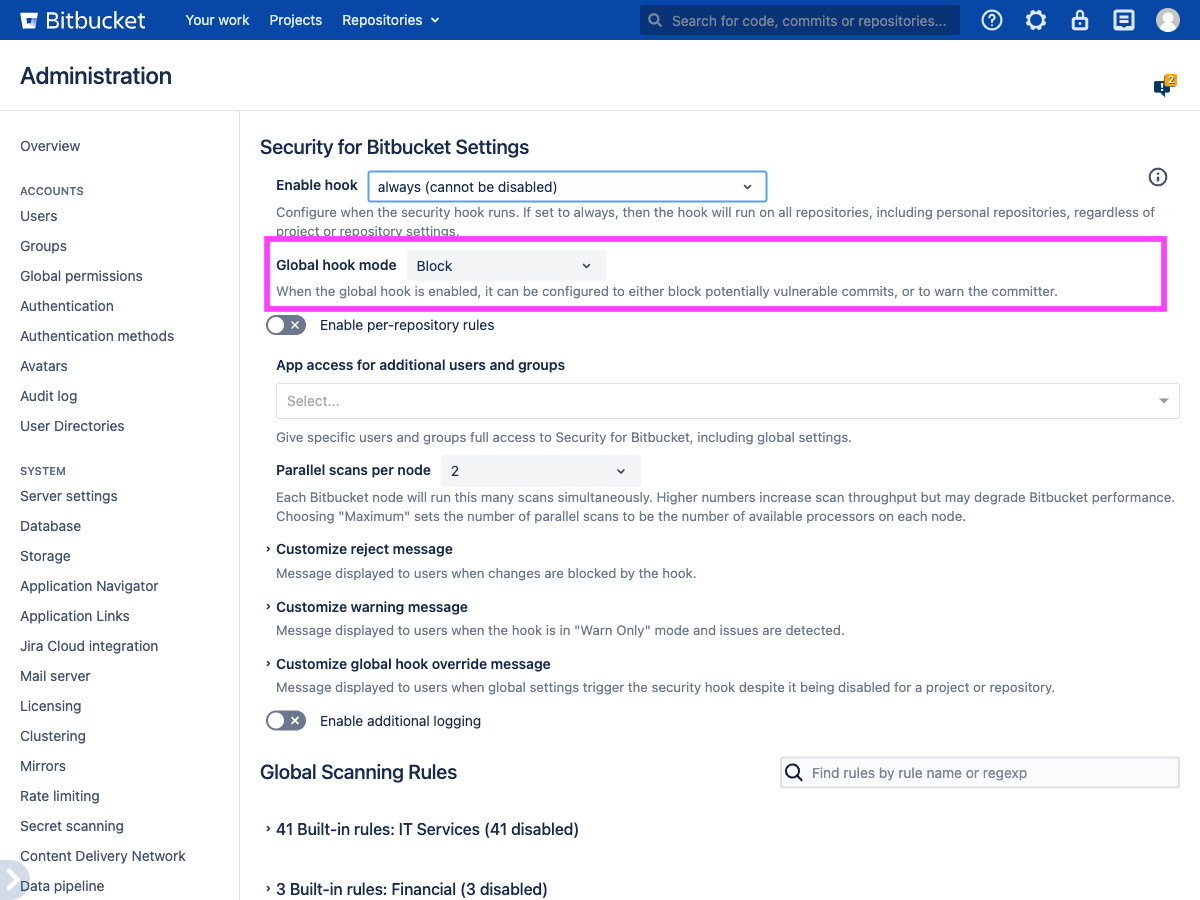Open Audit log in the sidebar
This screenshot has height=900, width=1200.
pos(48,396)
